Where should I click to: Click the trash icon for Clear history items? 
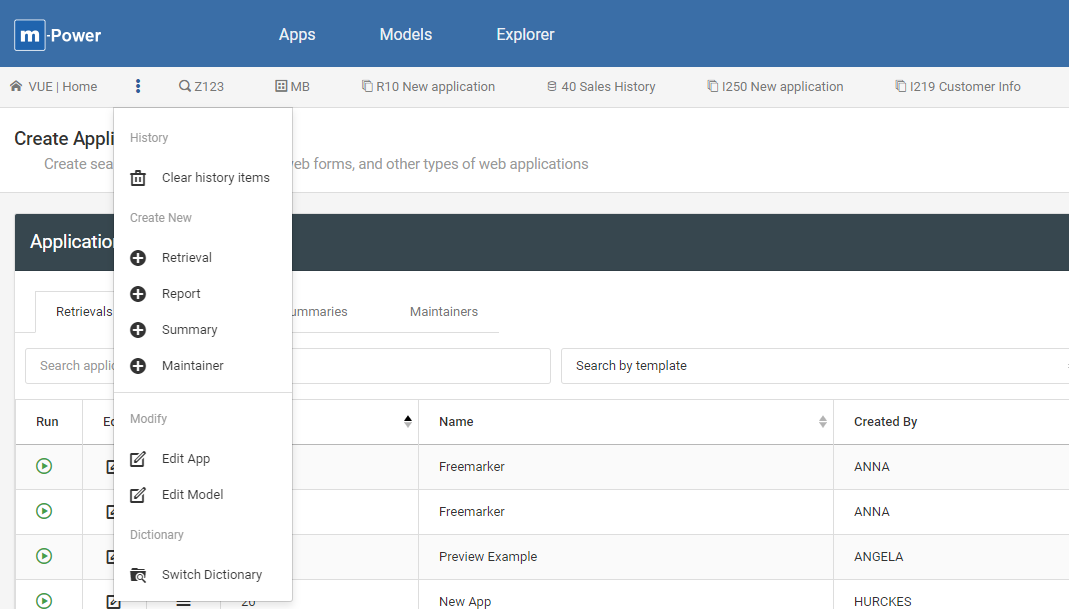(139, 178)
